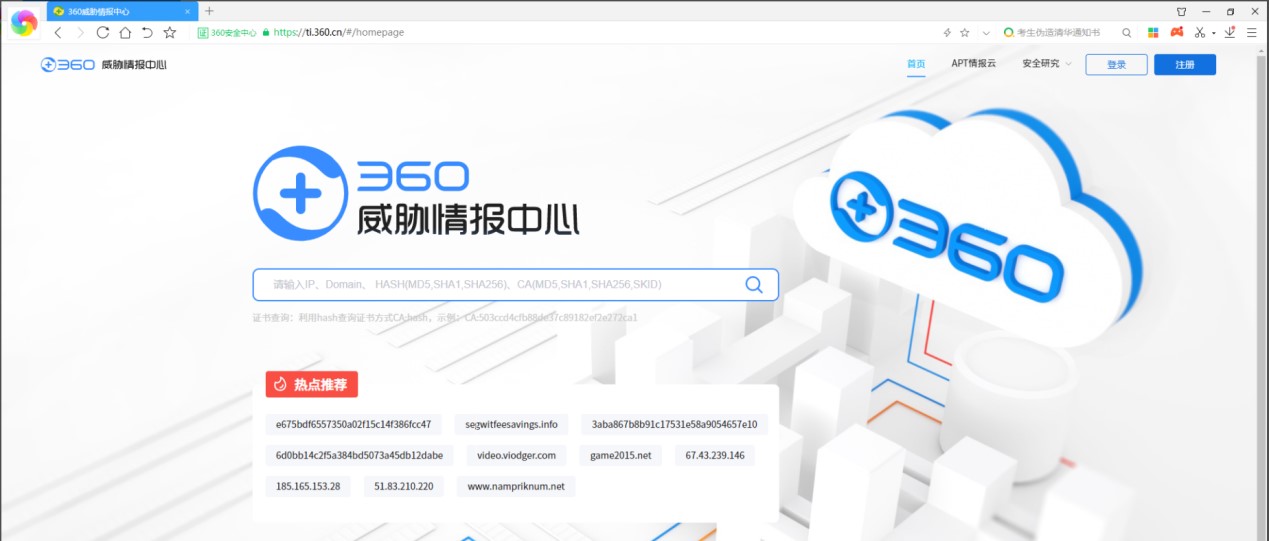This screenshot has height=541, width=1269.
Task: Select hash 3aba867b8b91c17531e58a9054657e10
Action: pos(674,424)
